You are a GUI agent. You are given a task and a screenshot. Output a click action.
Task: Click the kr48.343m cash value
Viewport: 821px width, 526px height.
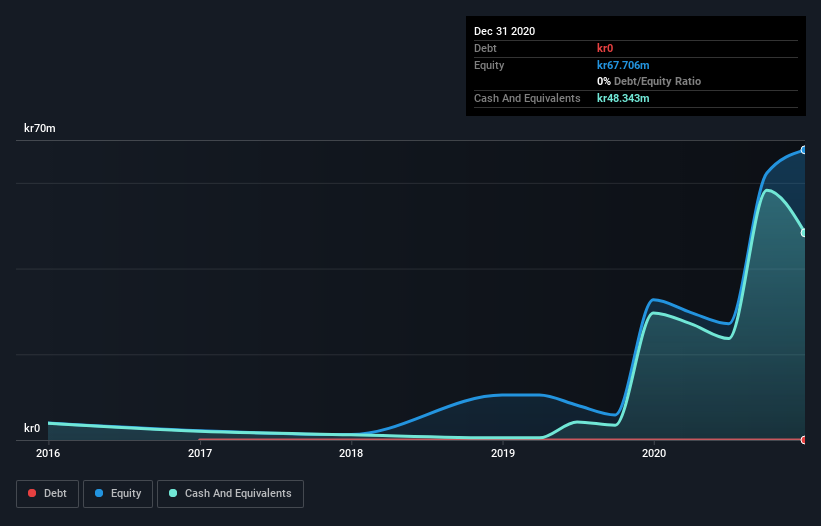pos(623,98)
